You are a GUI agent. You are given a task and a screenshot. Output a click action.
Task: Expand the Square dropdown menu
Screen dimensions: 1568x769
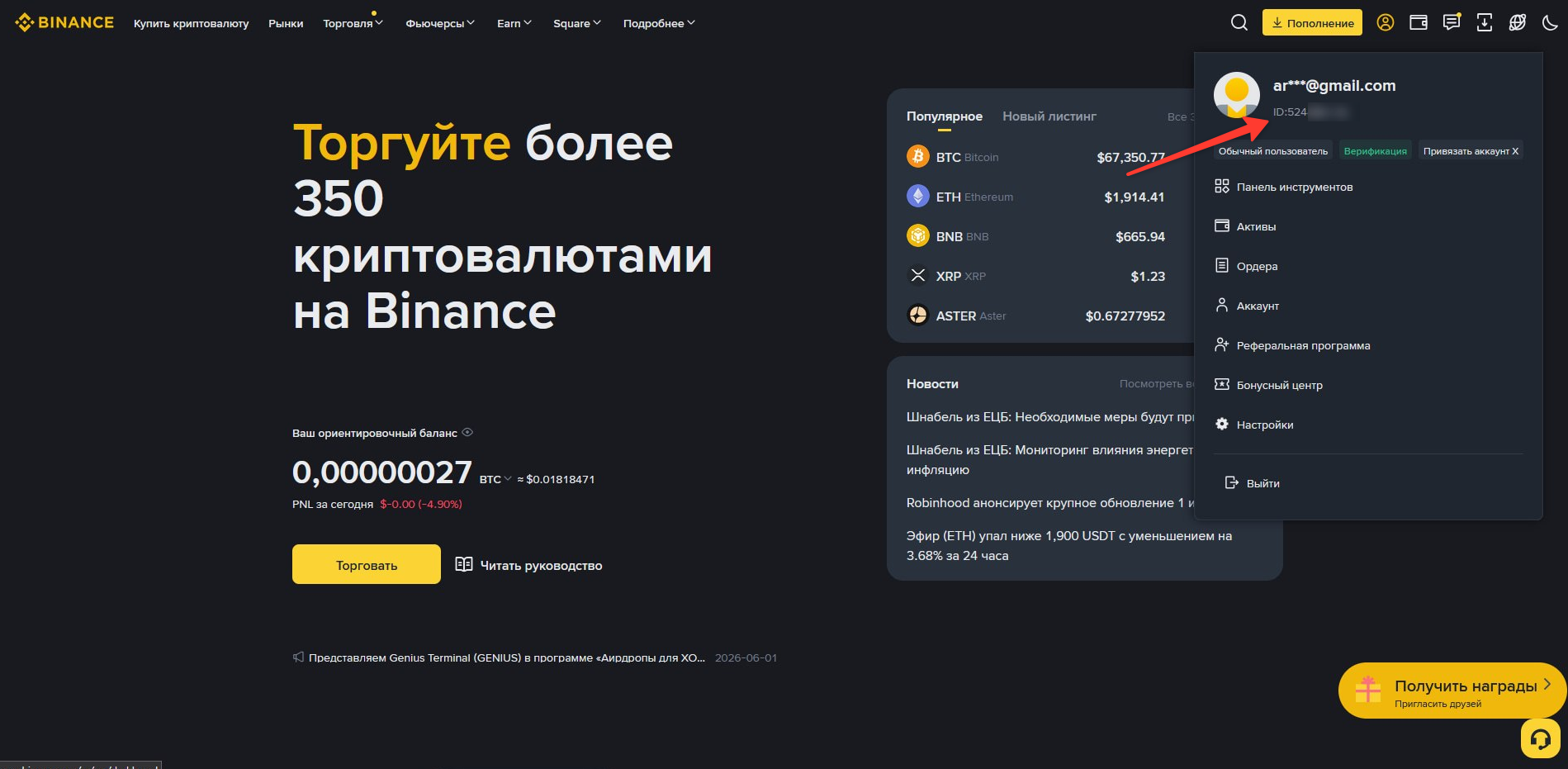tap(577, 23)
